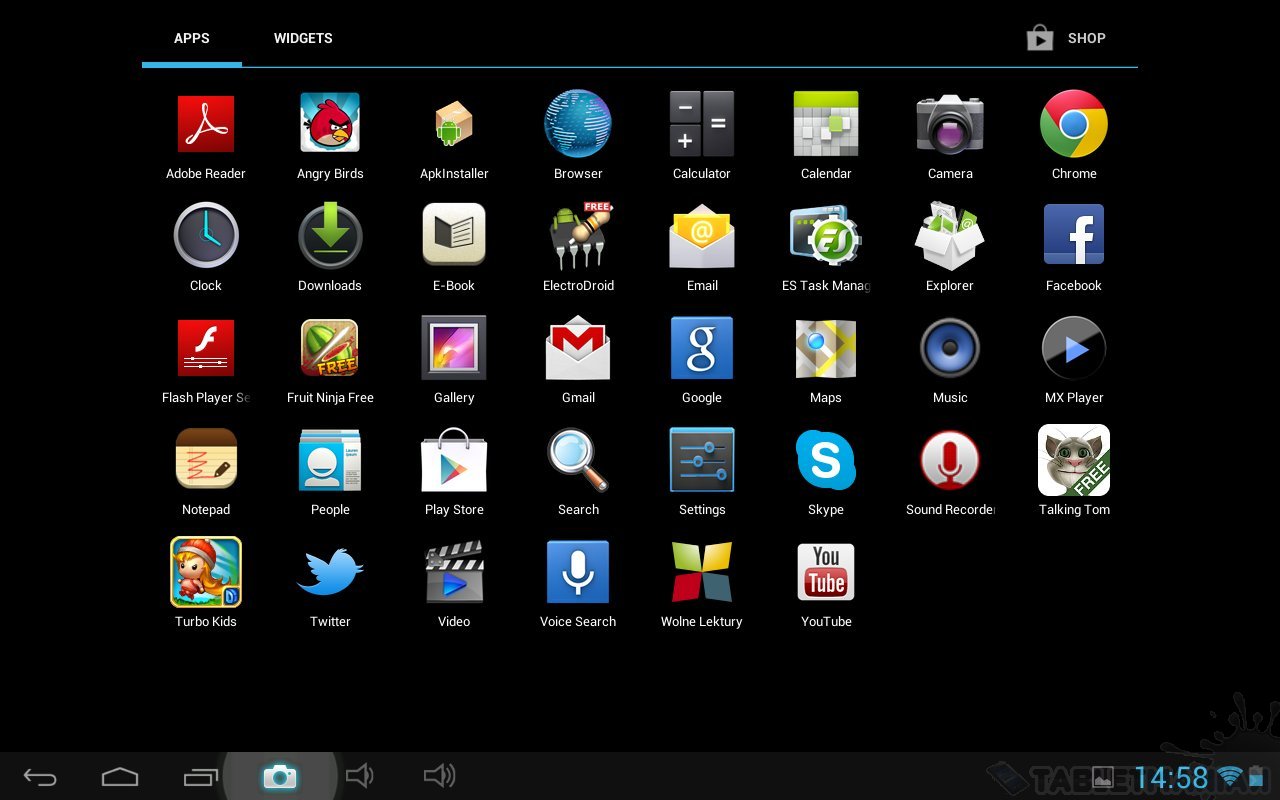This screenshot has width=1280, height=800.
Task: Open the Play Store app
Action: click(x=454, y=460)
